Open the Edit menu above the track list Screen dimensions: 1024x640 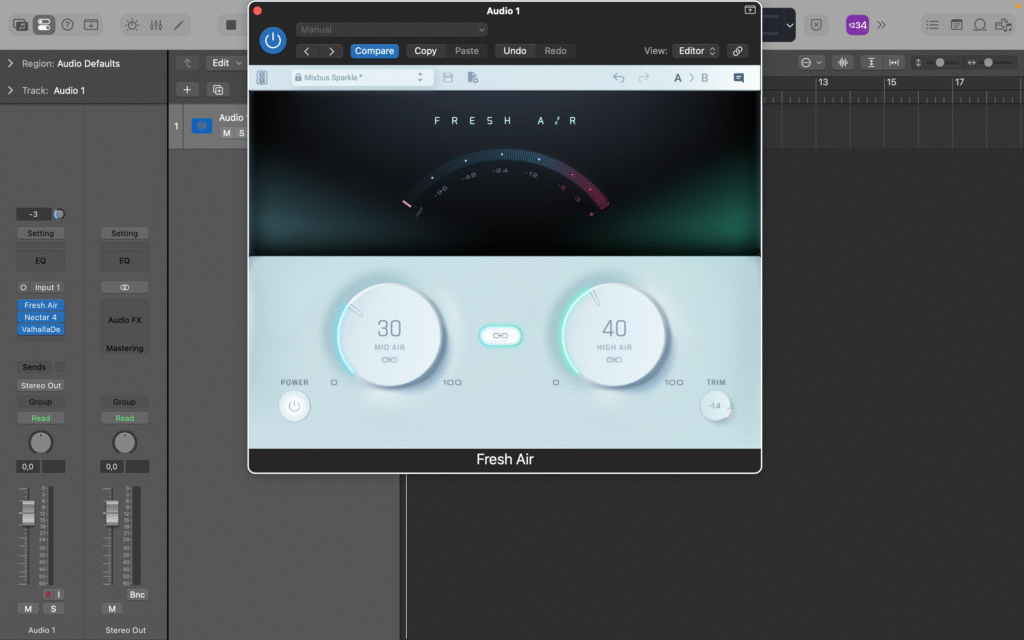(224, 61)
